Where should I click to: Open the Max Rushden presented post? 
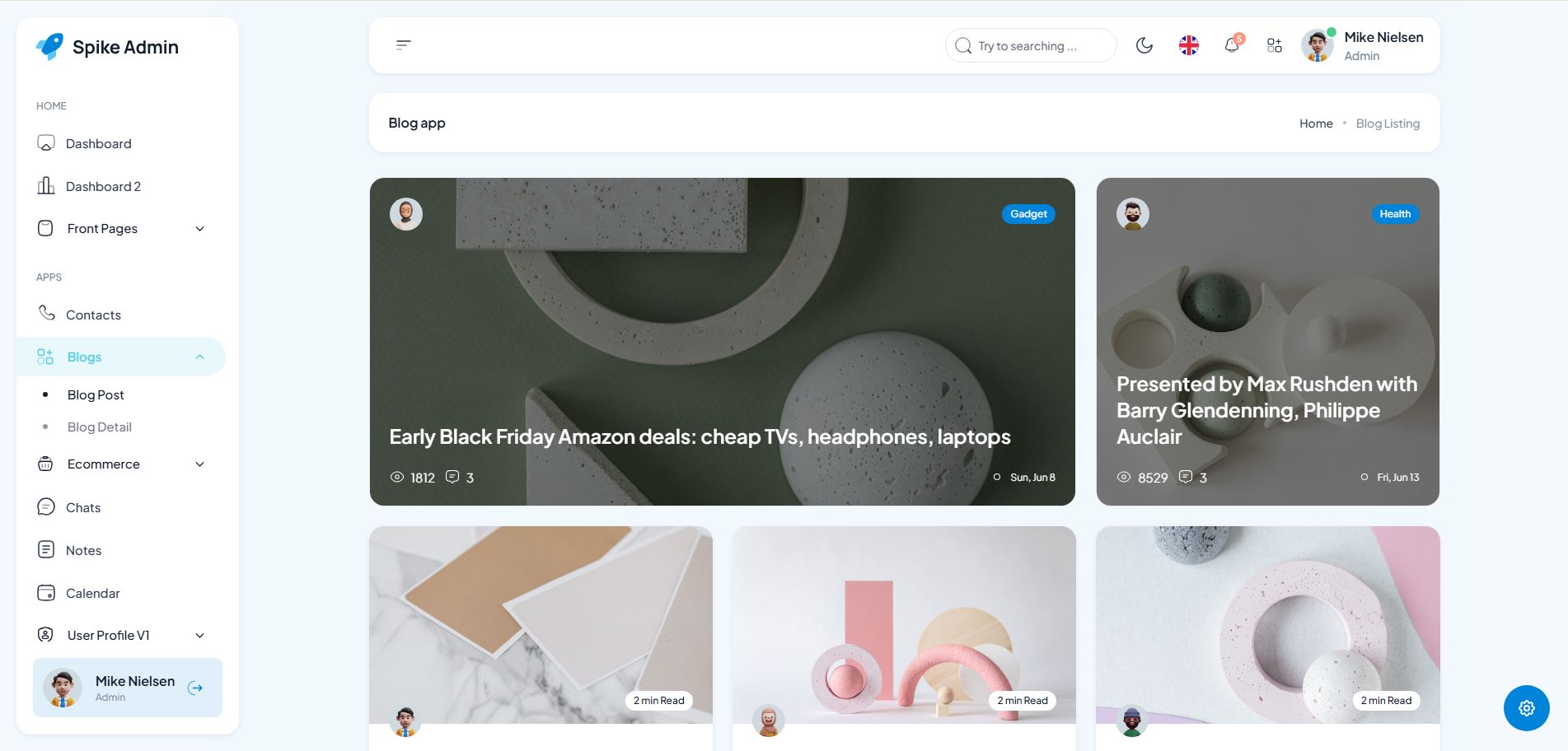[1267, 410]
